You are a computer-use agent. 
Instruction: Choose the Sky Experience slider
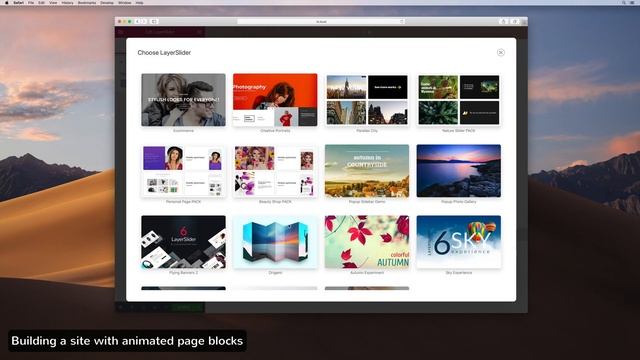pos(459,242)
